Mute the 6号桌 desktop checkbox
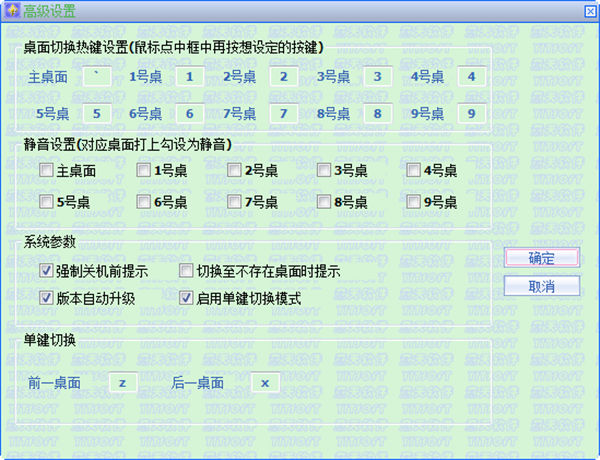600x460 pixels. (143, 201)
